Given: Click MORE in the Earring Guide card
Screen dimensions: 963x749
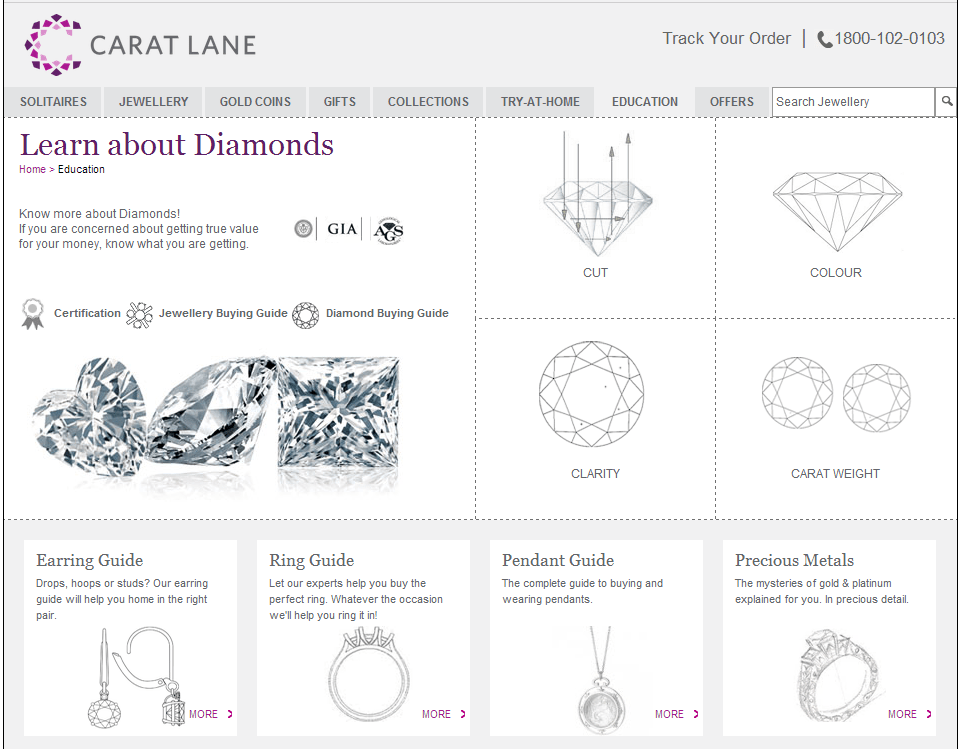Looking at the screenshot, I should pos(209,714).
